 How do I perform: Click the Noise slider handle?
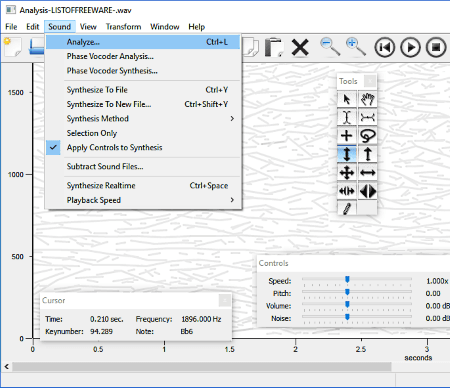[347, 317]
